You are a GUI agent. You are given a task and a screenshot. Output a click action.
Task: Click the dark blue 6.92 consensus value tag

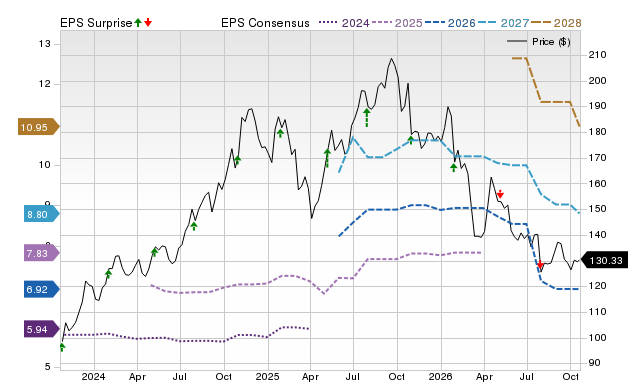[x=42, y=289]
